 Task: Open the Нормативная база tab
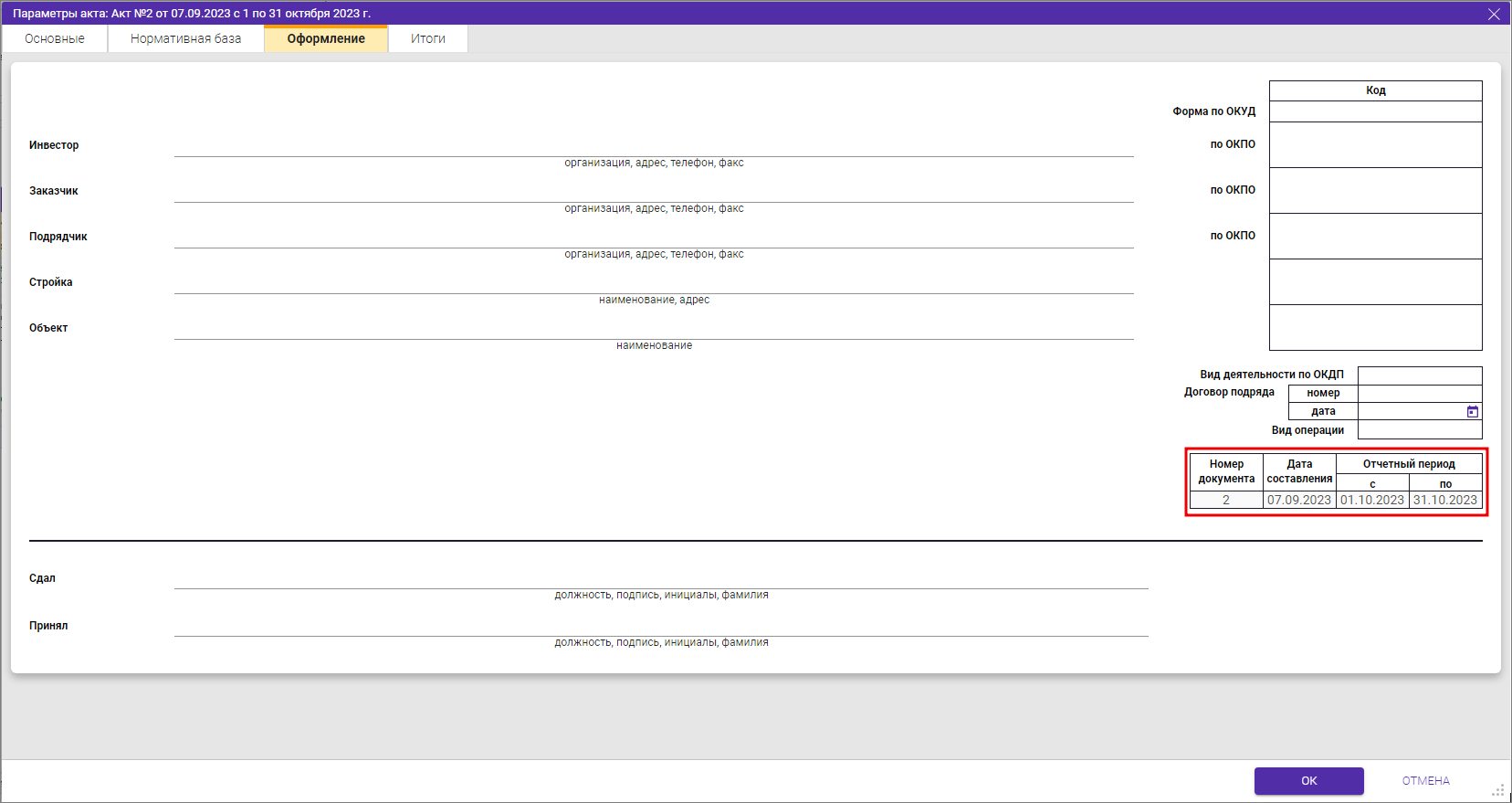[185, 38]
